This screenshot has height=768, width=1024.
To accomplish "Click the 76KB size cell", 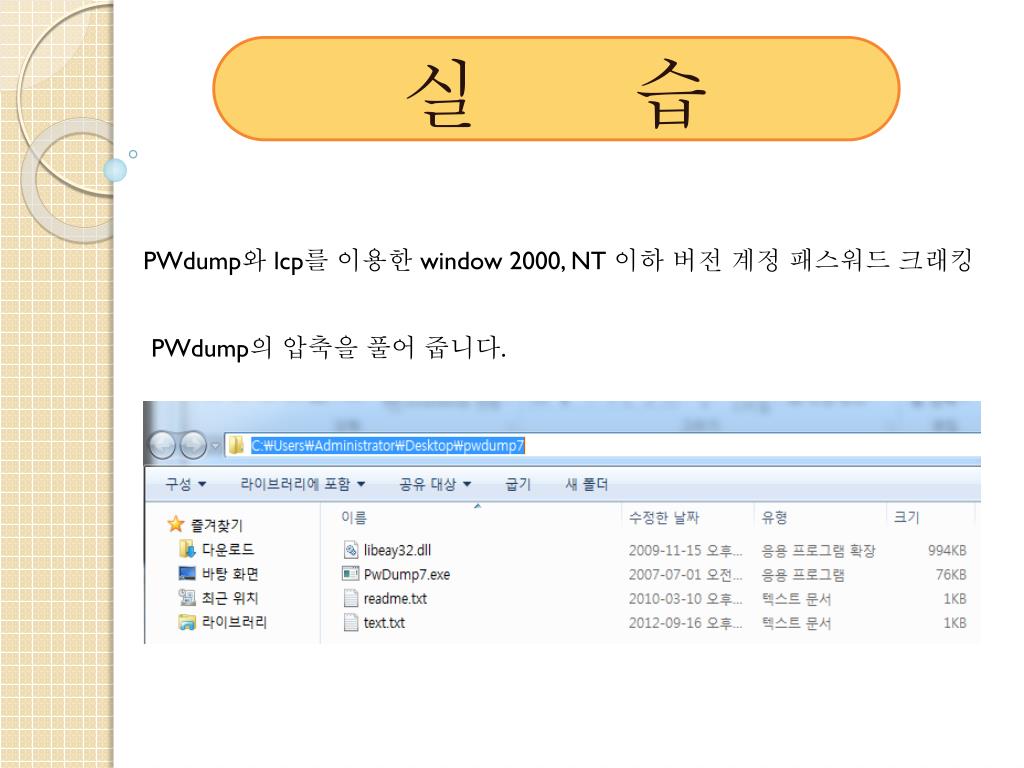I will (x=951, y=575).
